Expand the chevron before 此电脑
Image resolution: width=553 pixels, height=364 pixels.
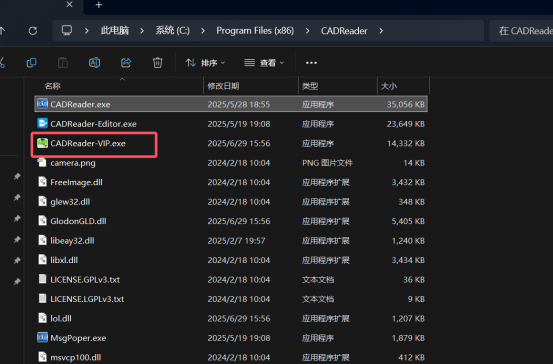pos(86,31)
